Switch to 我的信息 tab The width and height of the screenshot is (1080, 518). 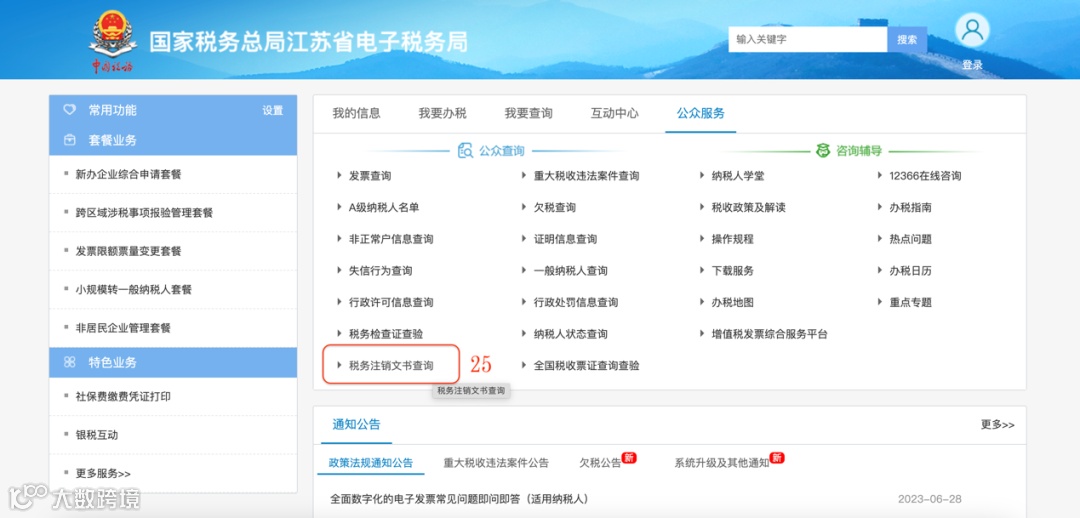coord(356,114)
